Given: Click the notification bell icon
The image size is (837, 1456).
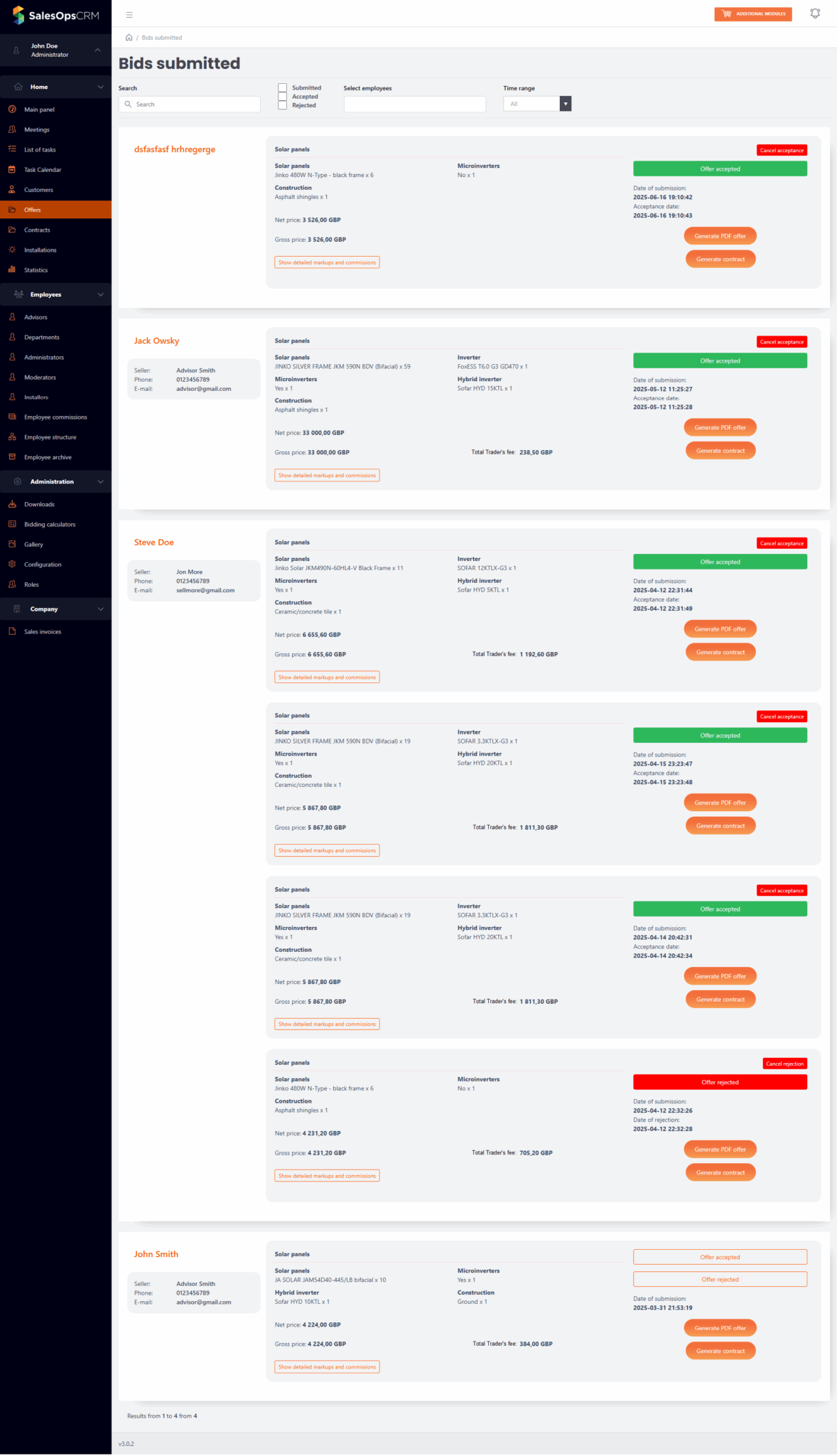Looking at the screenshot, I should (x=815, y=14).
